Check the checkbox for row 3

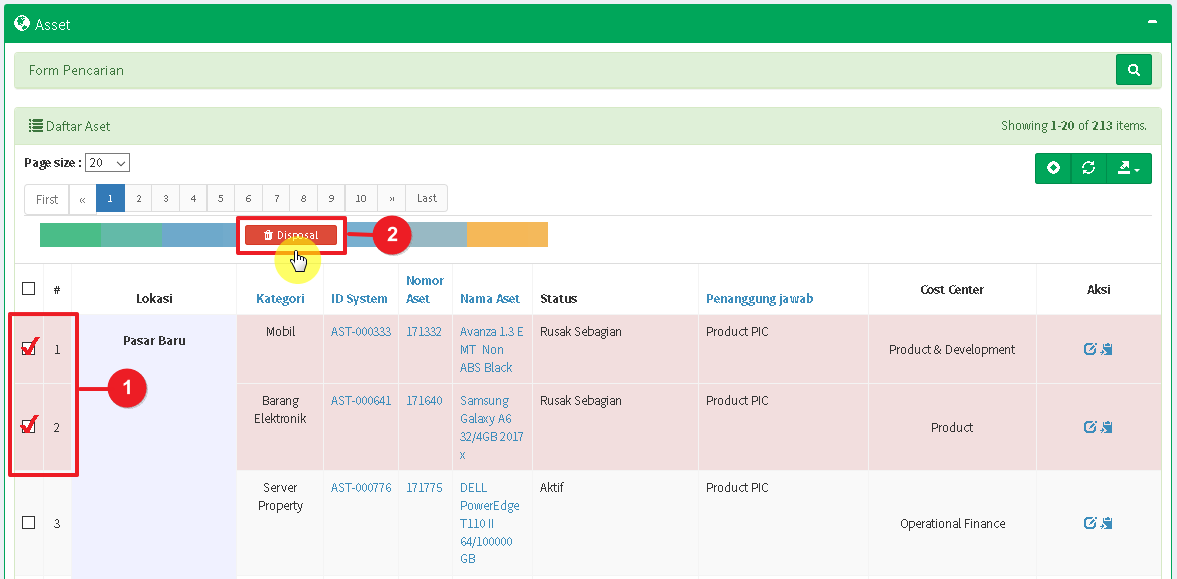click(29, 523)
